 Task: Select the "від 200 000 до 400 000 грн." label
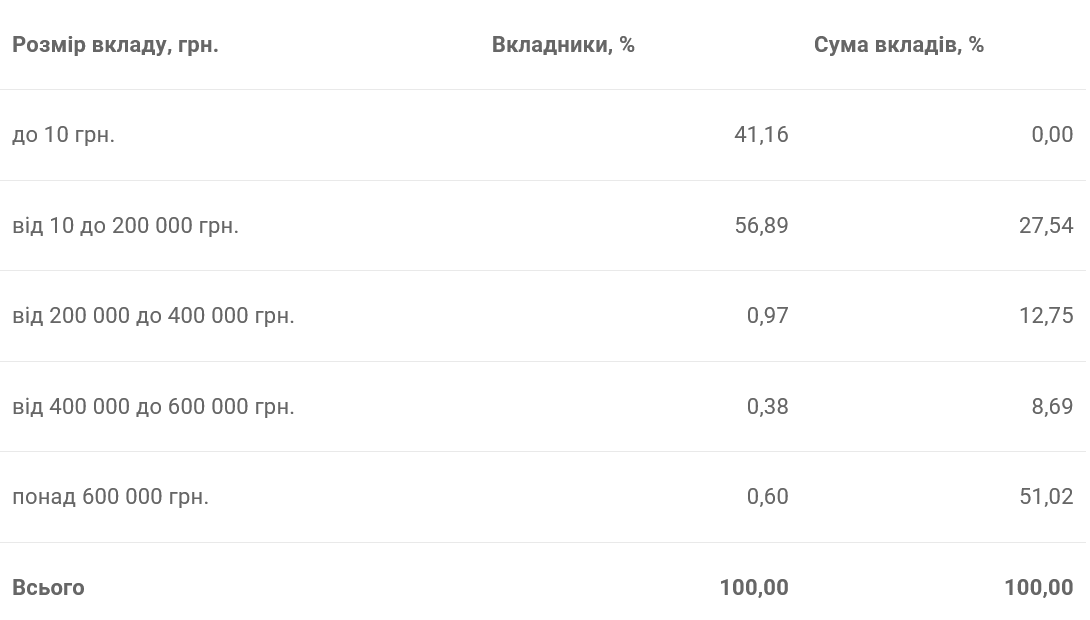153,316
